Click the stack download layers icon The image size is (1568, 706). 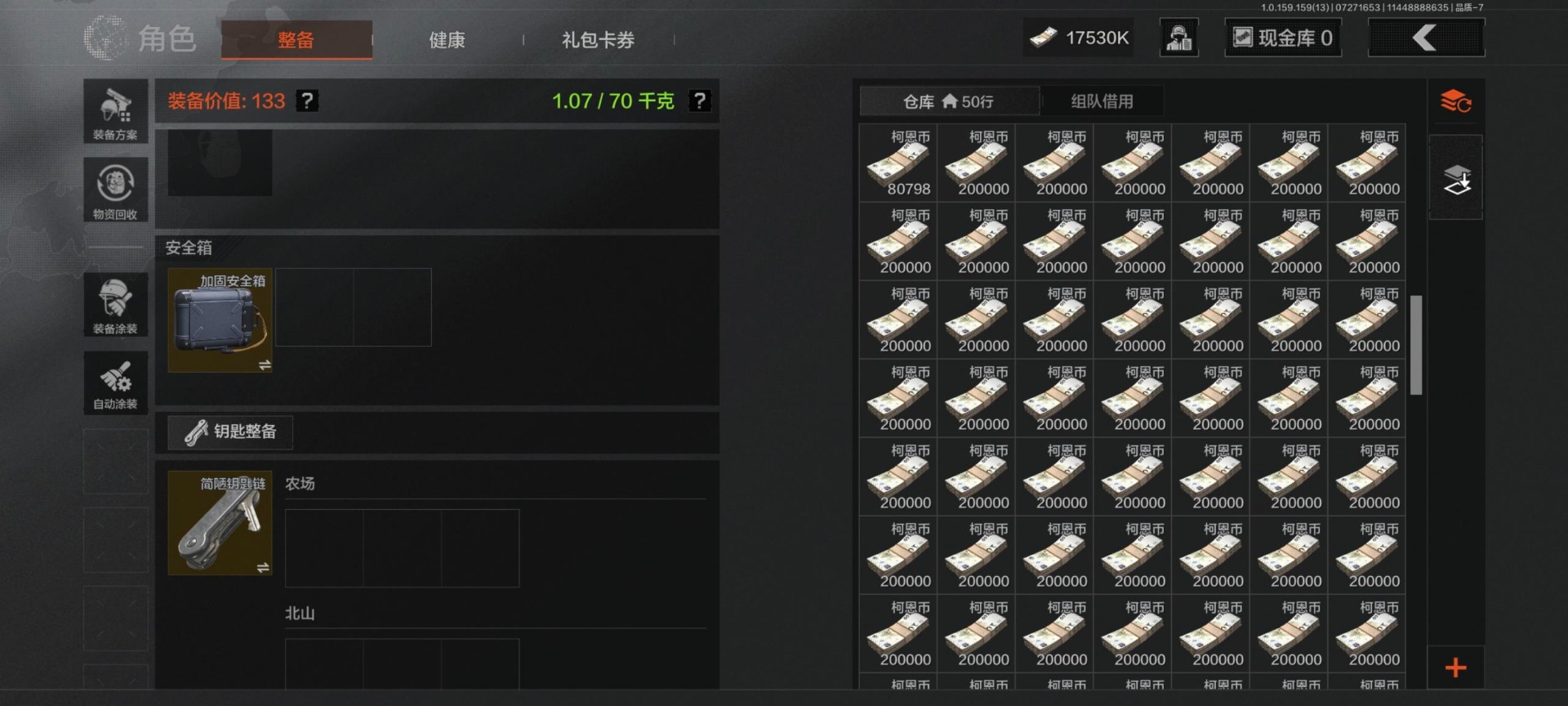coord(1456,179)
